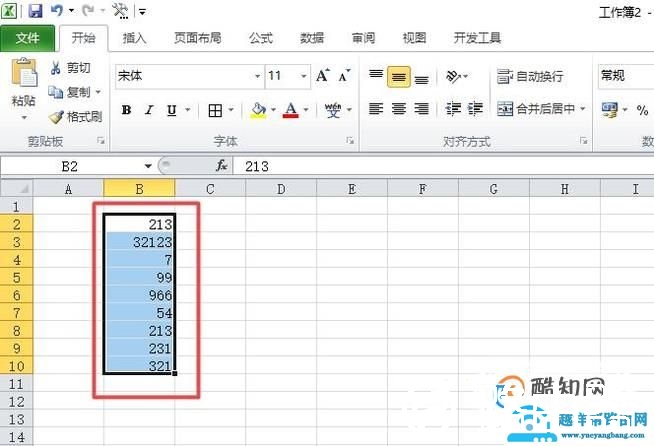Click the percent style icon

click(x=642, y=111)
